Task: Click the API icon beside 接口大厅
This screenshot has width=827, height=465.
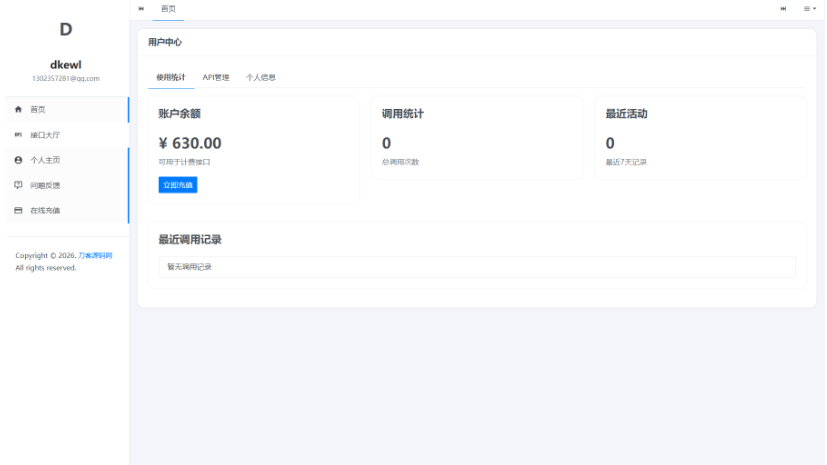Action: coord(18,135)
